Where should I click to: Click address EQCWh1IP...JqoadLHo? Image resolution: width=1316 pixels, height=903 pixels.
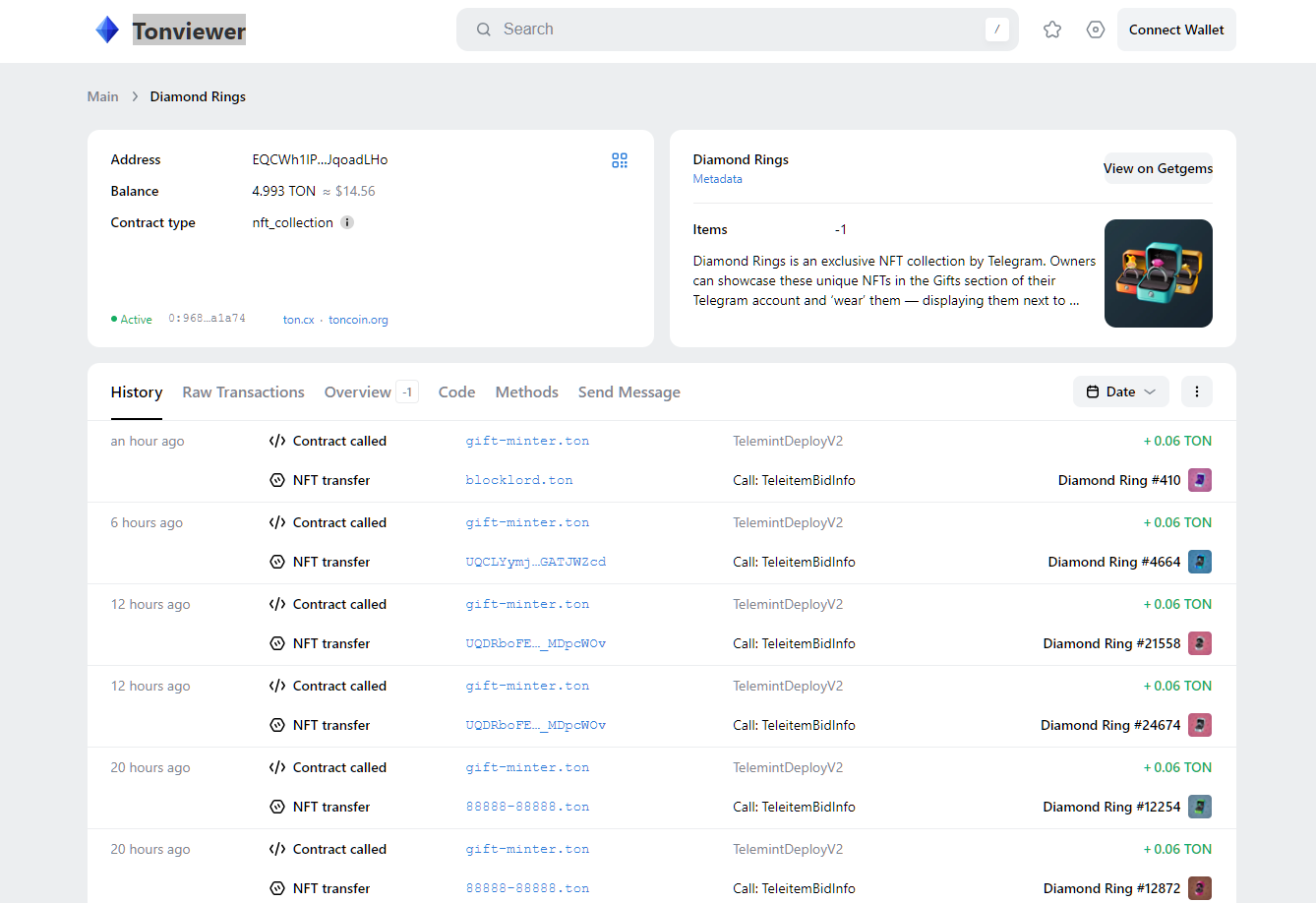click(x=320, y=159)
